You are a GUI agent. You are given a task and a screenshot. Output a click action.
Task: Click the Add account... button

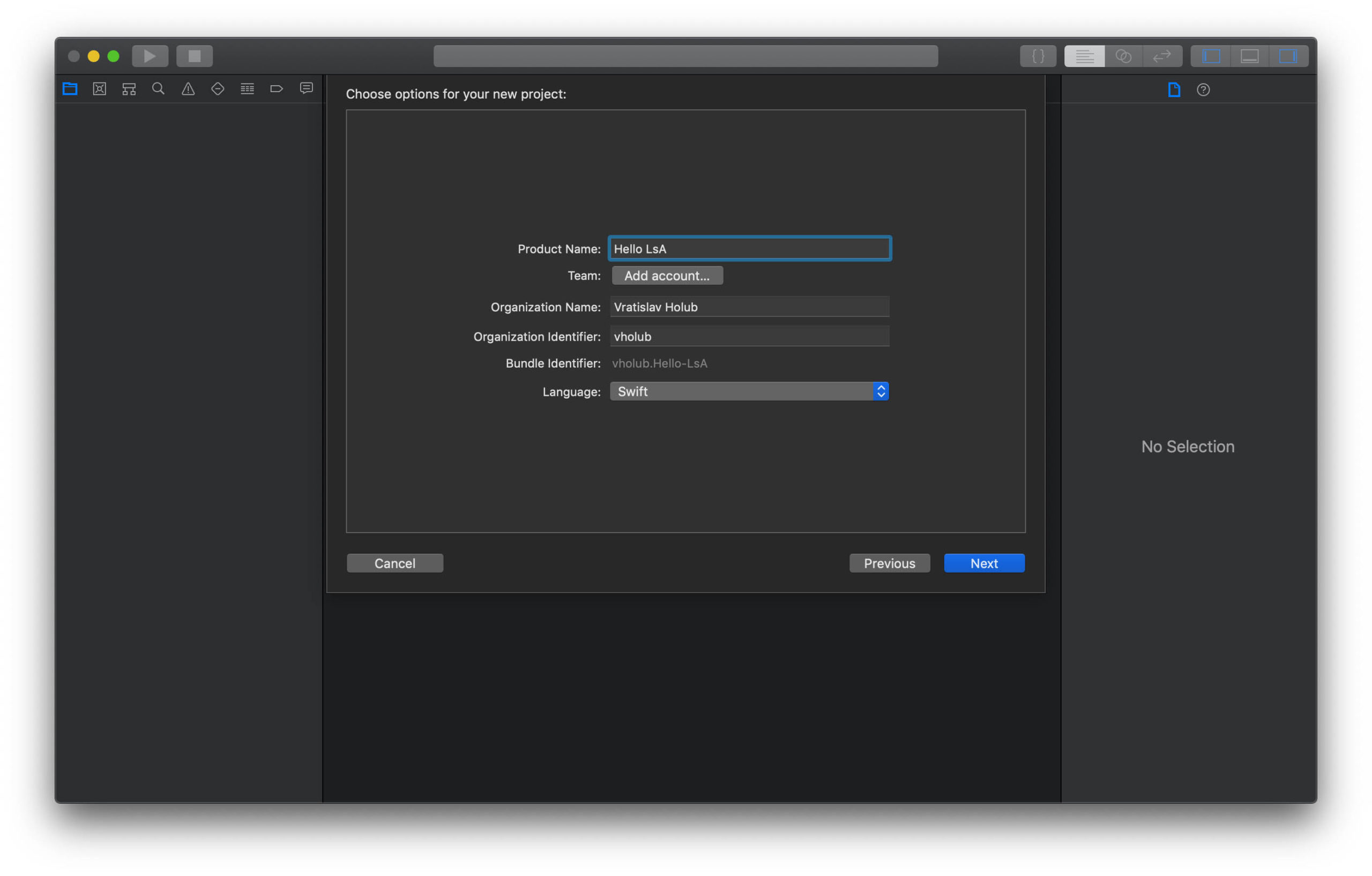(x=667, y=276)
